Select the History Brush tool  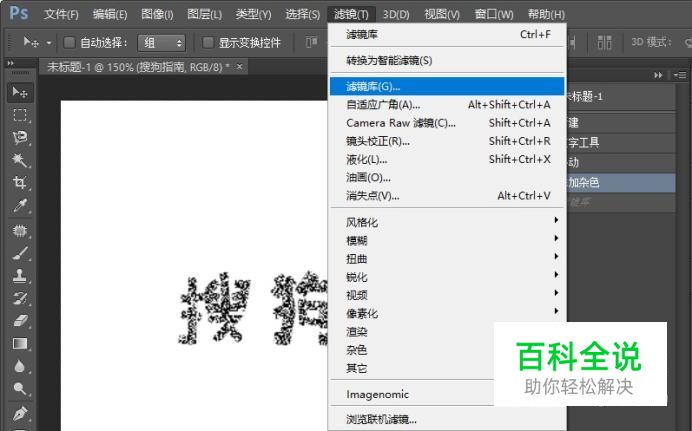(x=20, y=299)
